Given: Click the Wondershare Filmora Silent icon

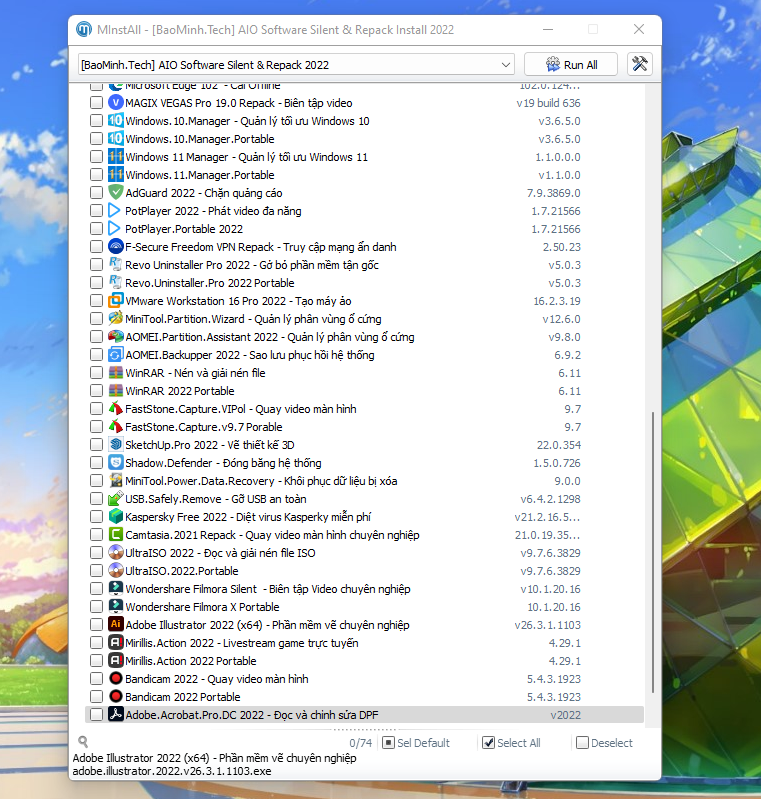Looking at the screenshot, I should coord(116,589).
